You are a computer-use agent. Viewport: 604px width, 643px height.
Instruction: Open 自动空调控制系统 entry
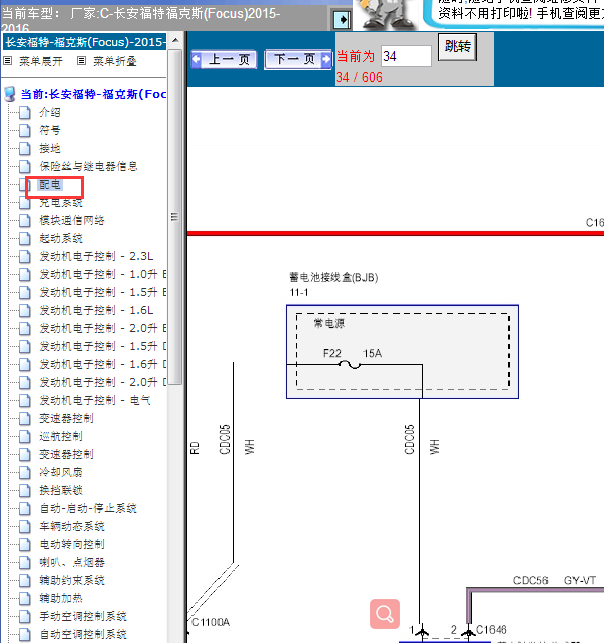coord(83,634)
